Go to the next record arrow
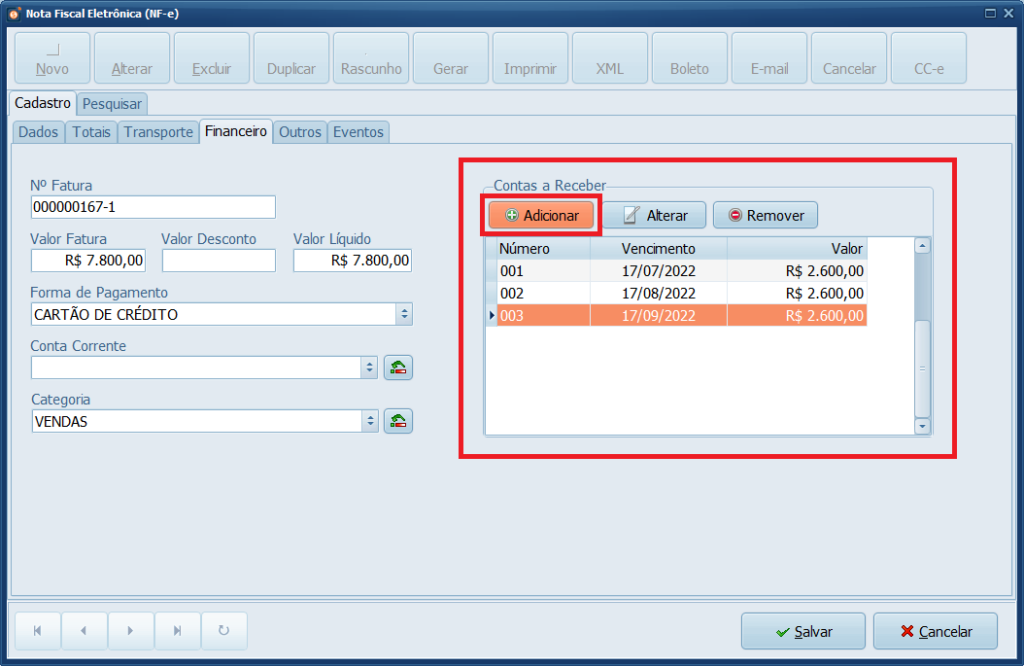1024x666 pixels. pos(130,631)
